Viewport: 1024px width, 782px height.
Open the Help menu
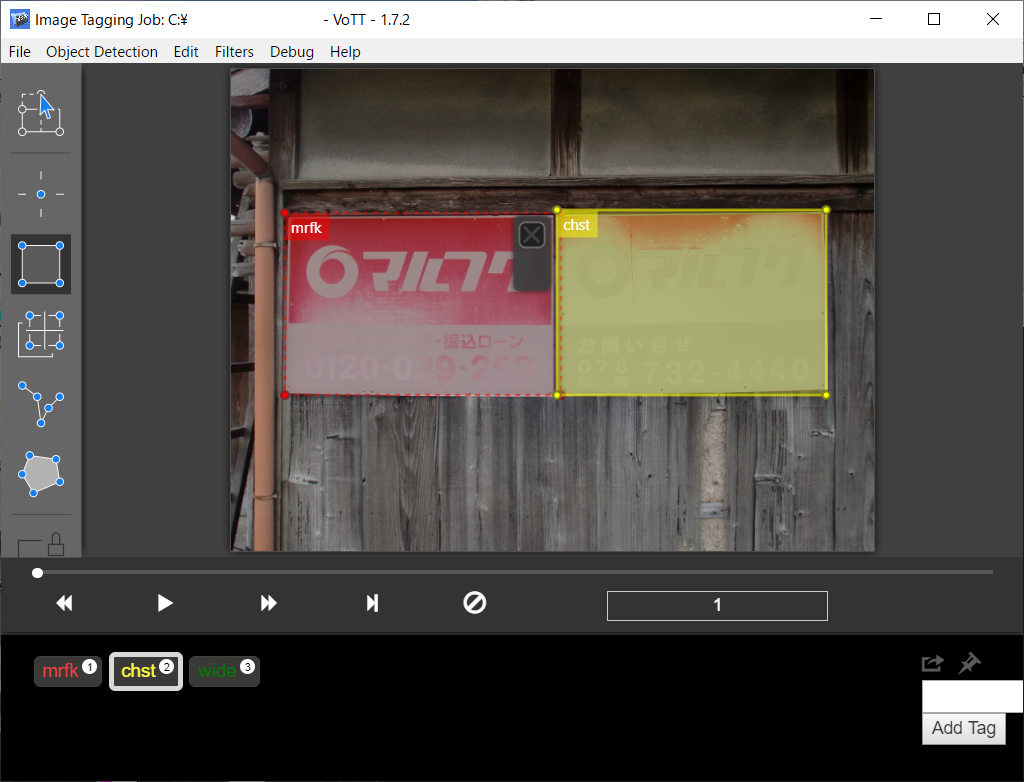(x=345, y=52)
